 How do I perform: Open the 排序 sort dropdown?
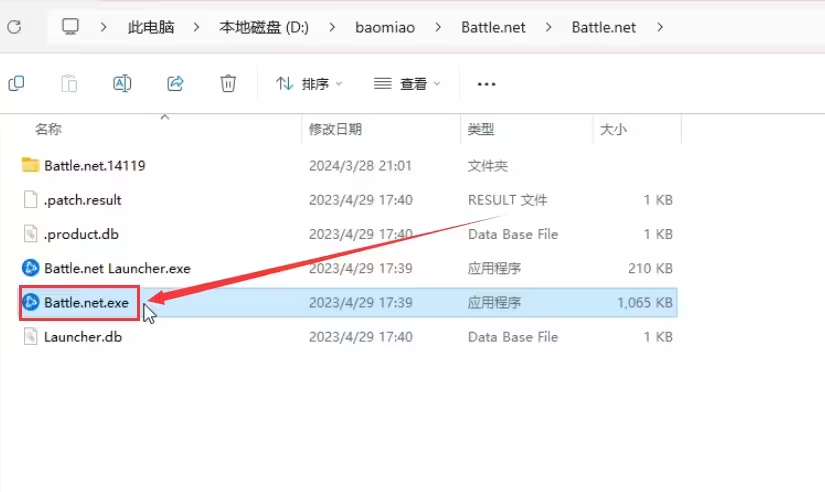(309, 84)
